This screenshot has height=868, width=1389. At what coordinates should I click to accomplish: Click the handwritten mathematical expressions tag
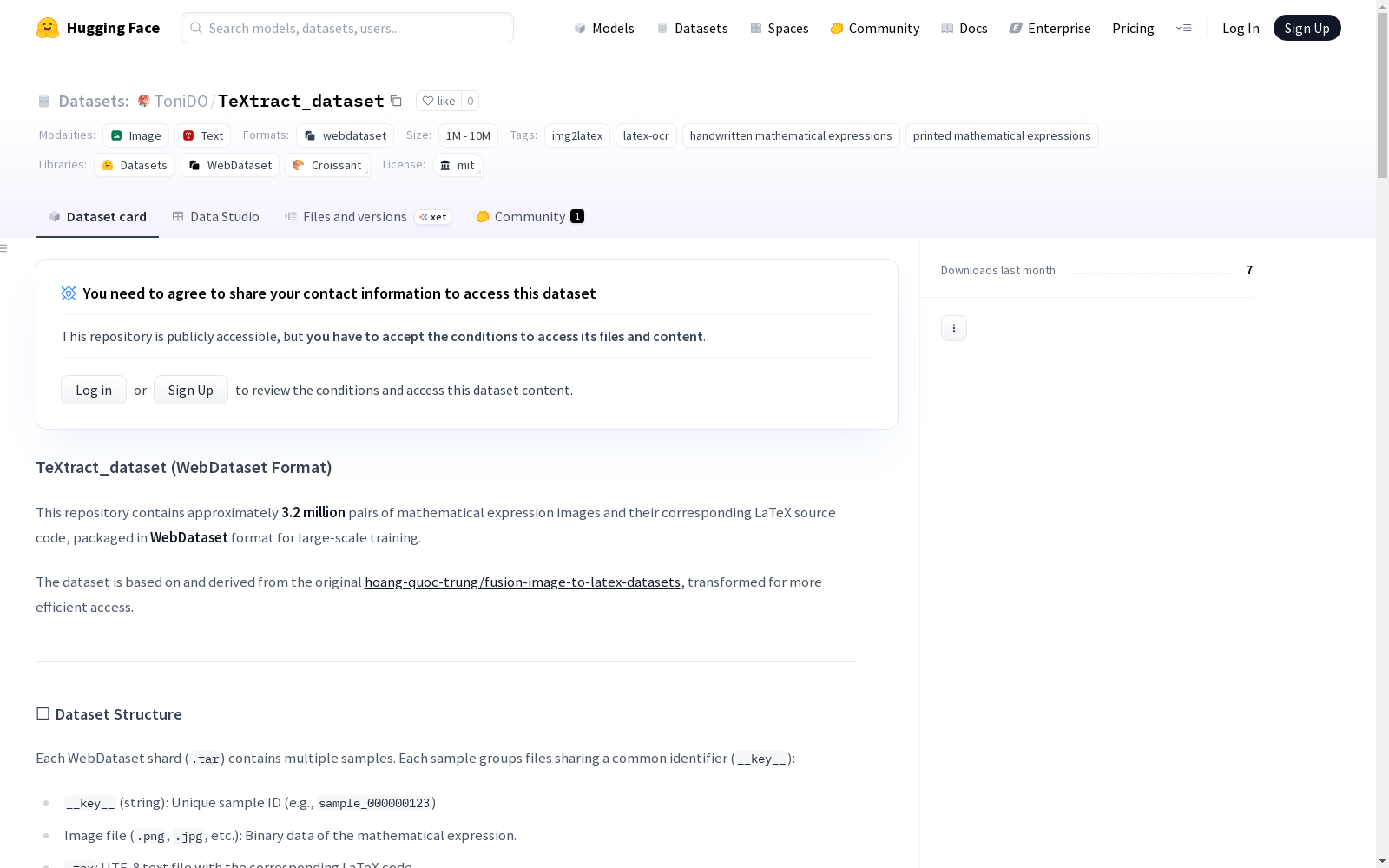pyautogui.click(x=791, y=135)
